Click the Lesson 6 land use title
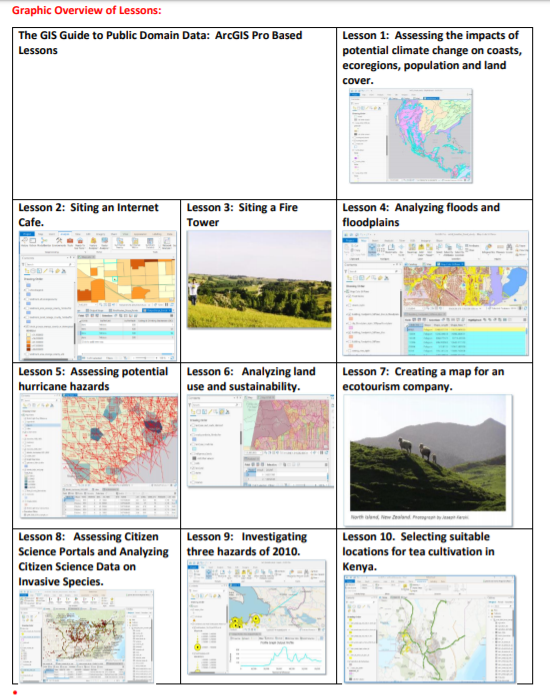 (251, 379)
